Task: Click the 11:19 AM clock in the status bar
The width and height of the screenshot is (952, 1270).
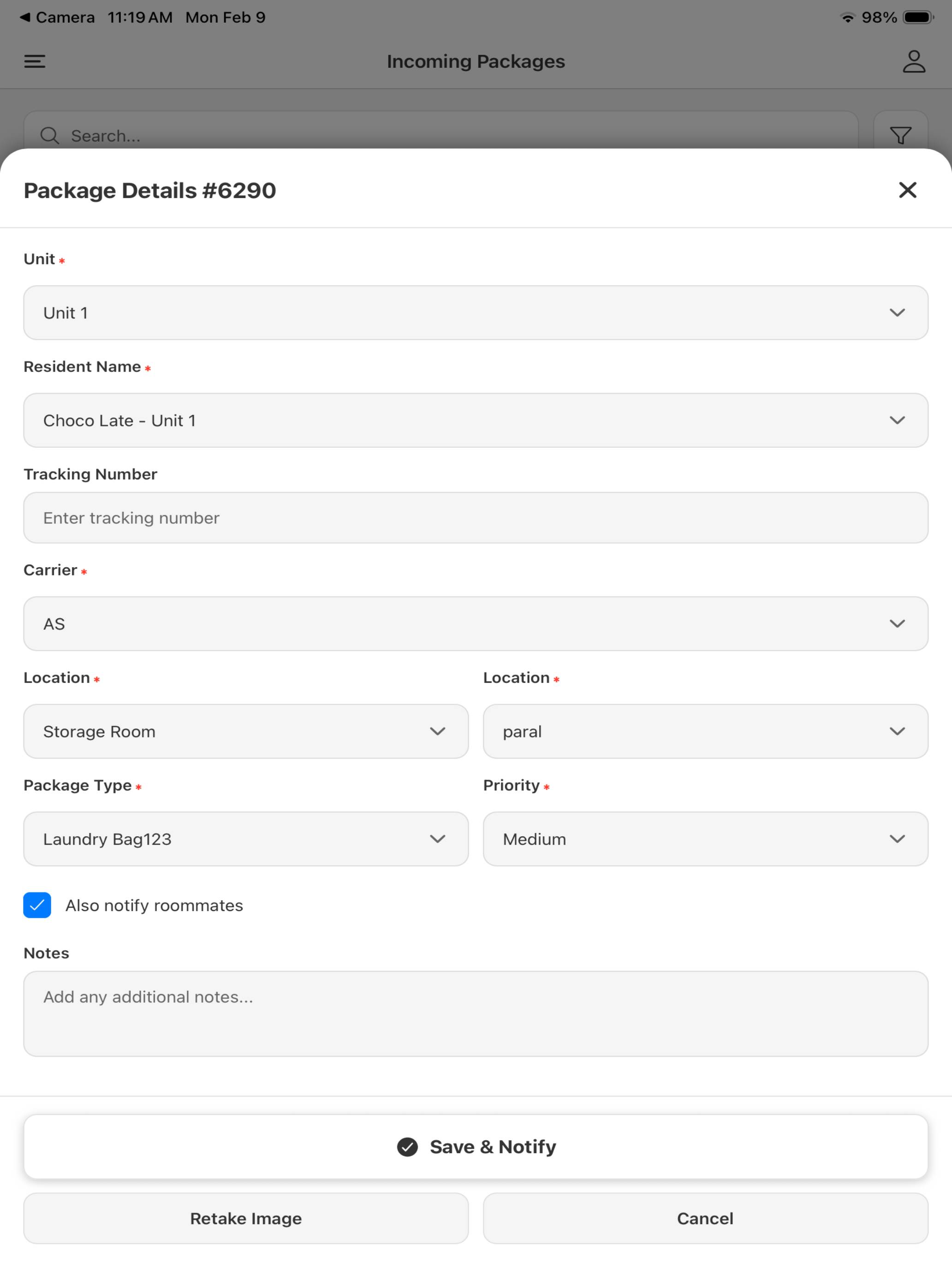Action: (x=140, y=17)
